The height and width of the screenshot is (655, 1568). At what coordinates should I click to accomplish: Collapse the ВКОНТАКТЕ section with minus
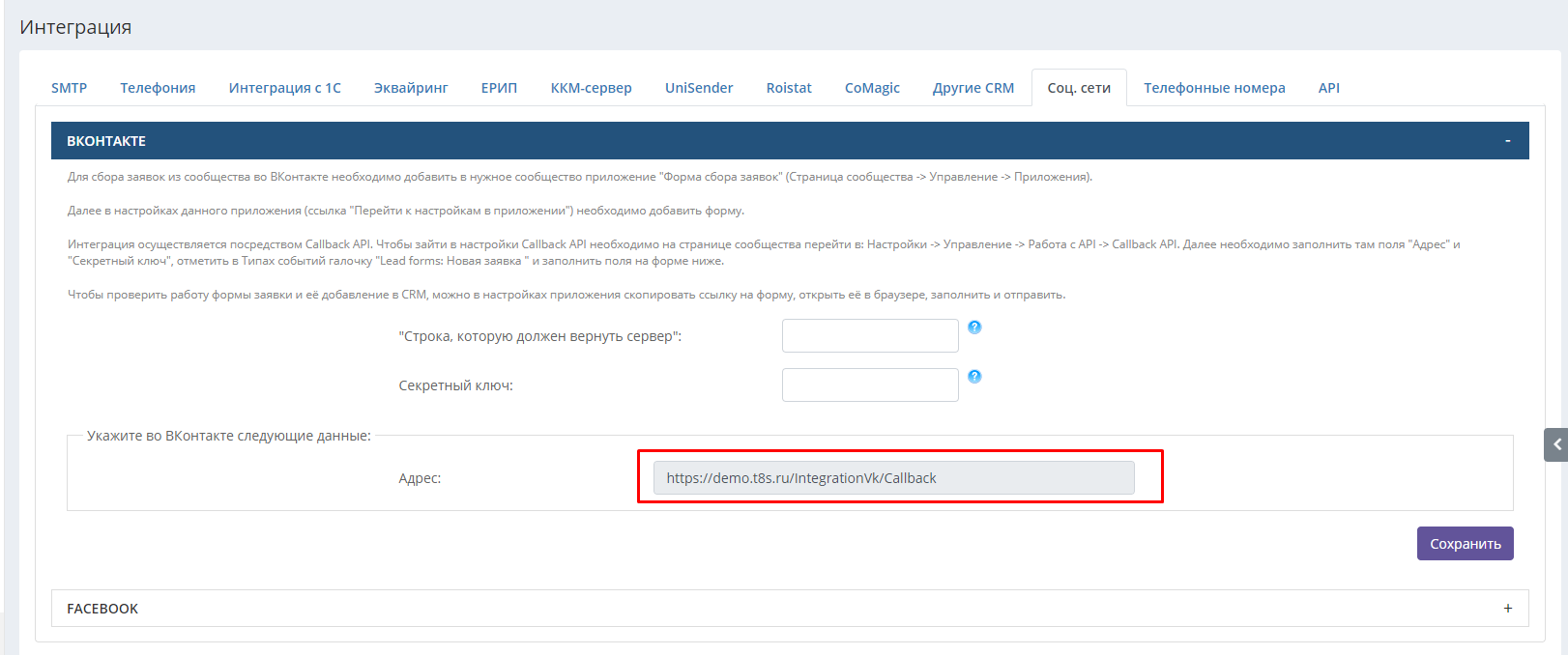click(x=1507, y=141)
